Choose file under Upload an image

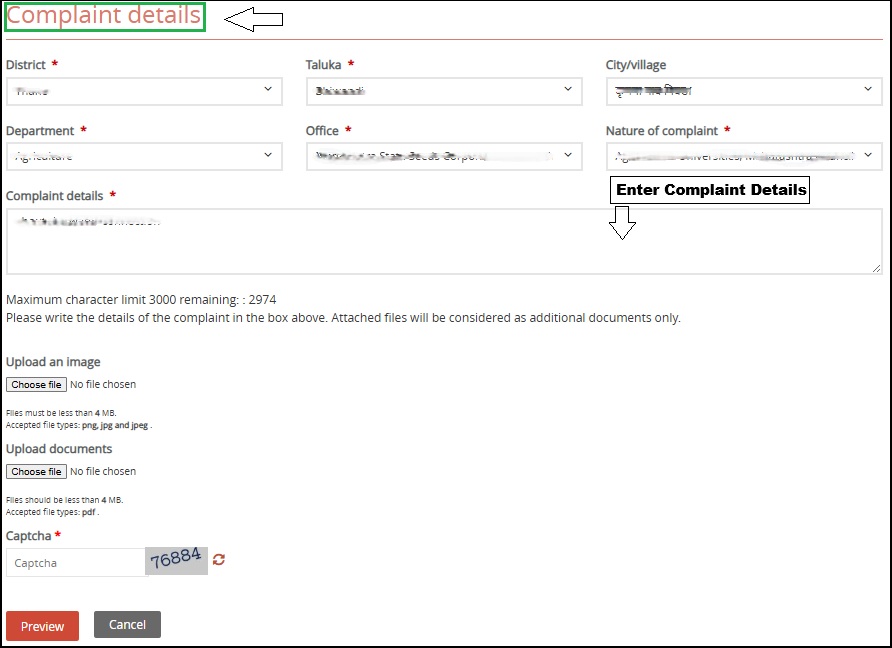(x=37, y=384)
